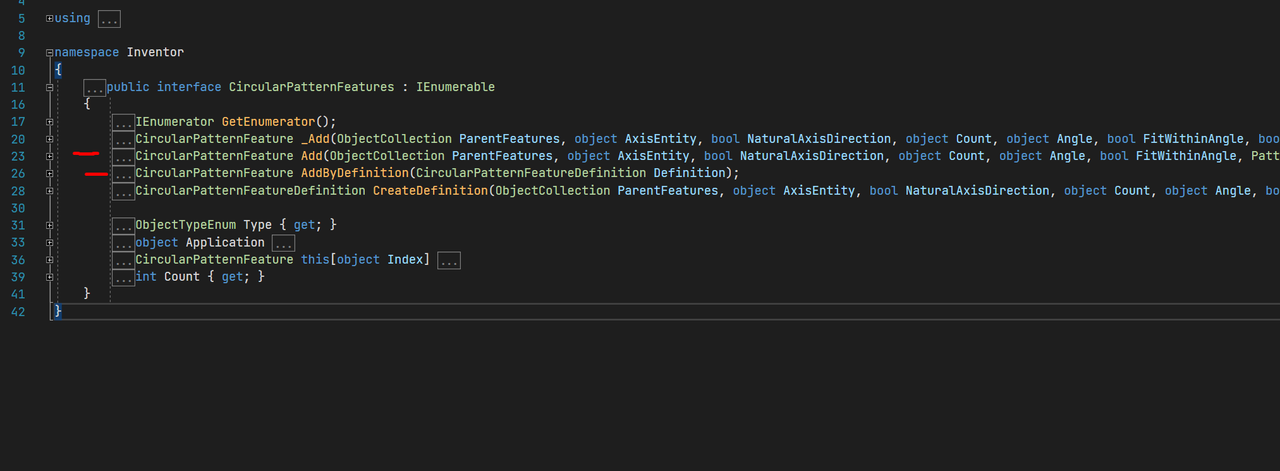The height and width of the screenshot is (471, 1280).
Task: Expand gutter toggle beside object Application line
Action: [x=50, y=242]
